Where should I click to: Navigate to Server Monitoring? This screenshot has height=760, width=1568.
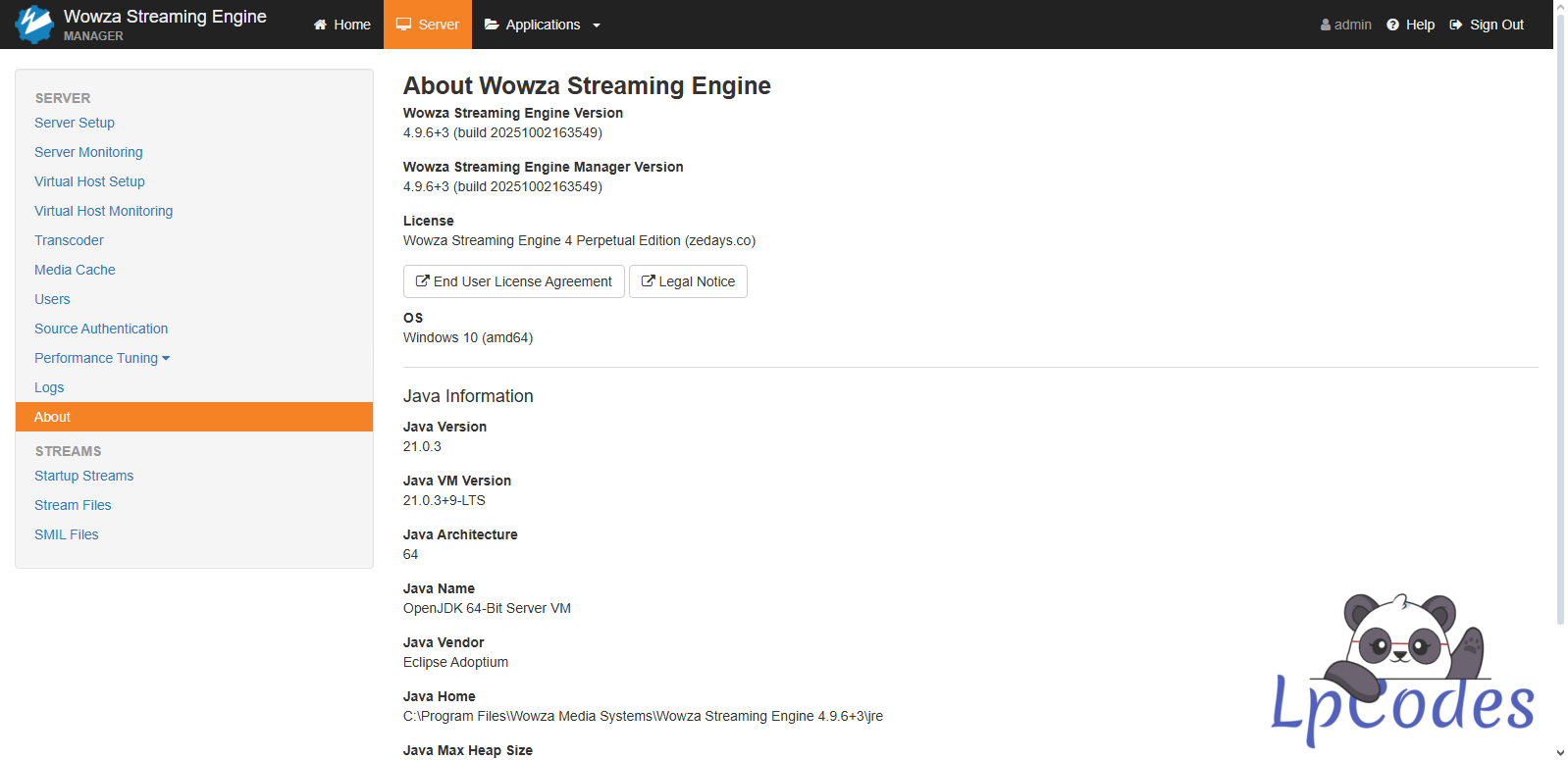88,152
